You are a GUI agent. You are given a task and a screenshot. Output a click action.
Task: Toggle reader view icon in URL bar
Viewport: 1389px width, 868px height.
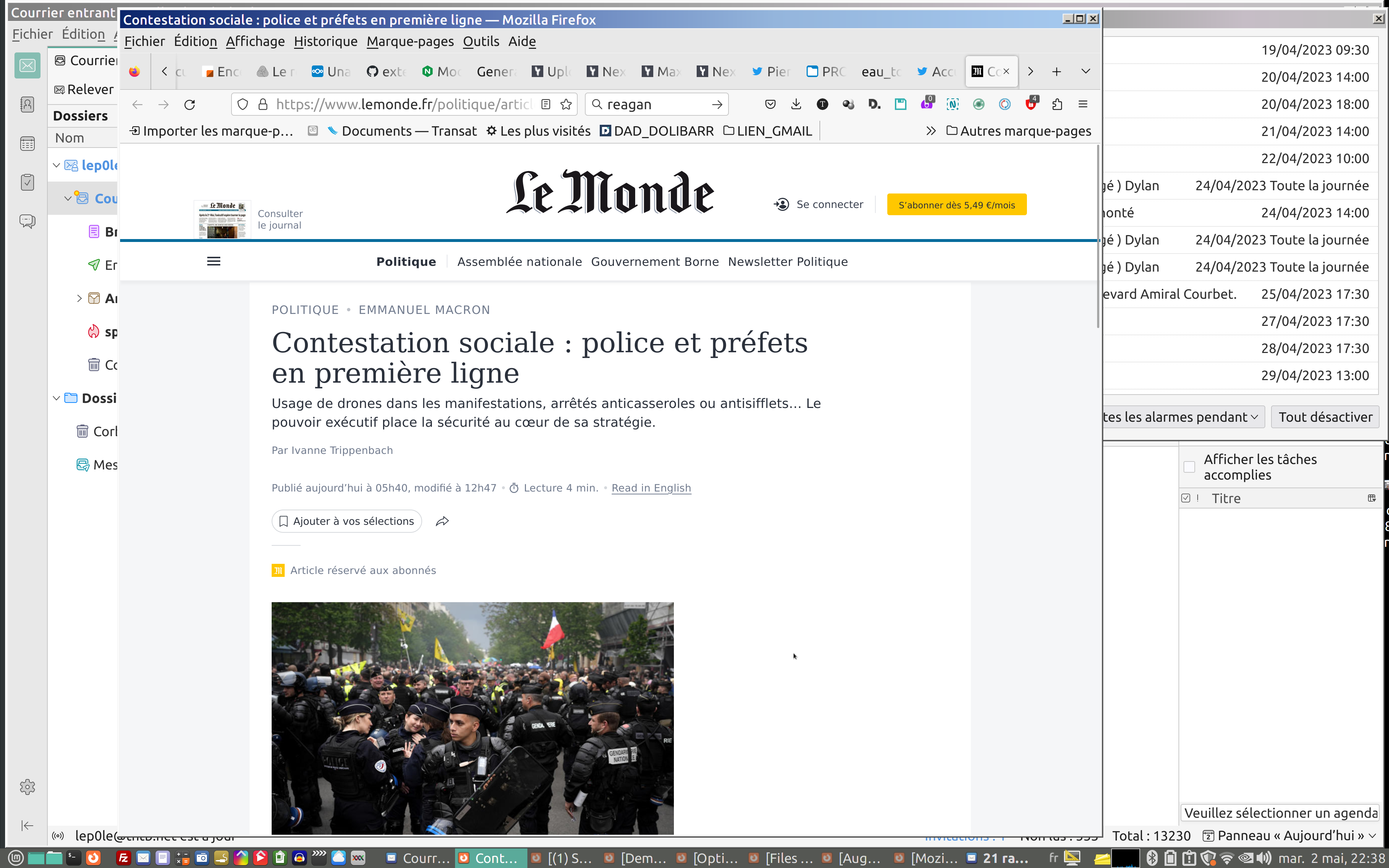546,105
